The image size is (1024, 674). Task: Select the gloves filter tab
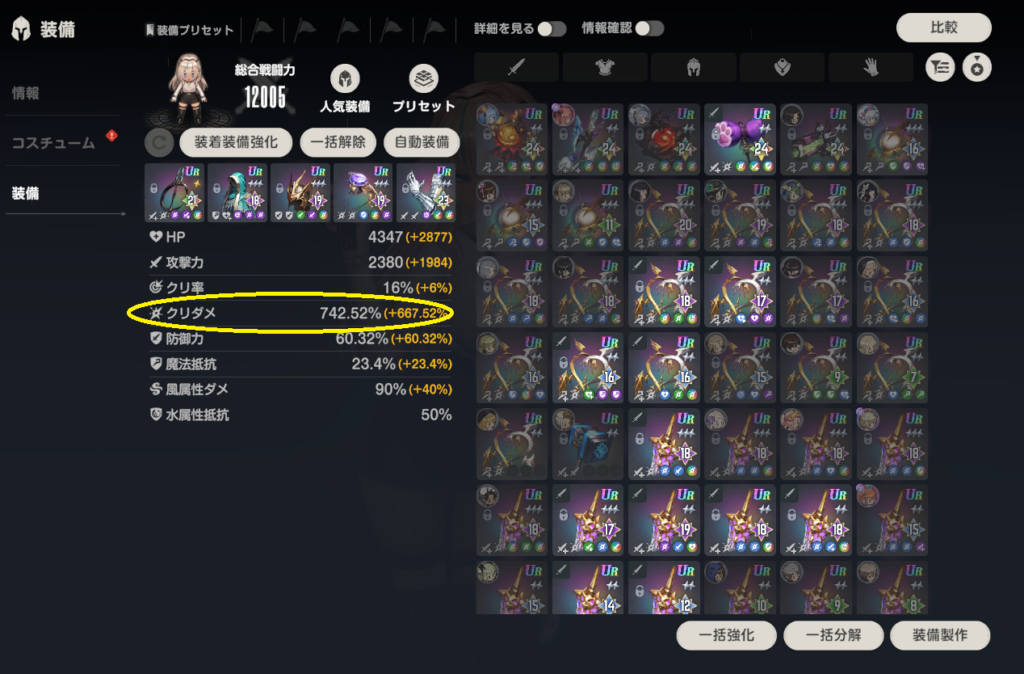point(871,67)
